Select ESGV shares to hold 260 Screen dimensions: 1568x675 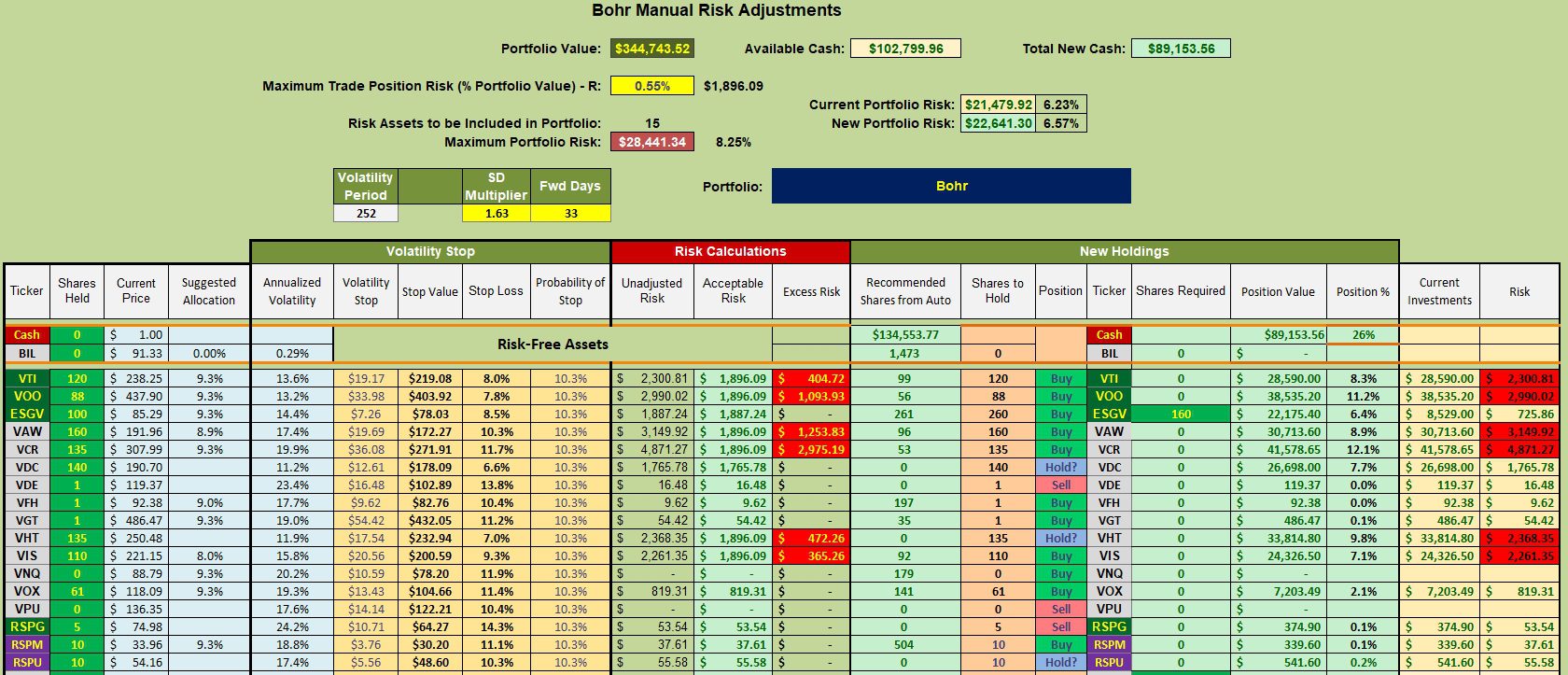click(998, 414)
